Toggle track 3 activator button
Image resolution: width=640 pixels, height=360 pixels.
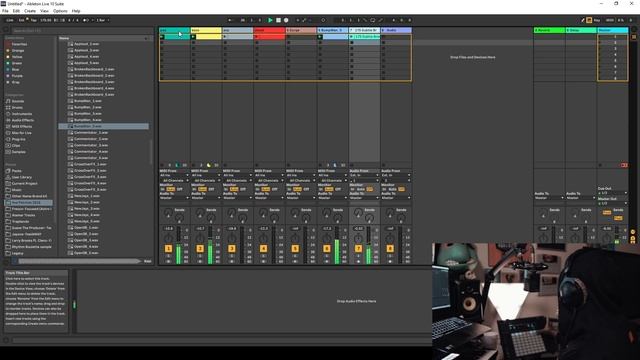pos(231,249)
